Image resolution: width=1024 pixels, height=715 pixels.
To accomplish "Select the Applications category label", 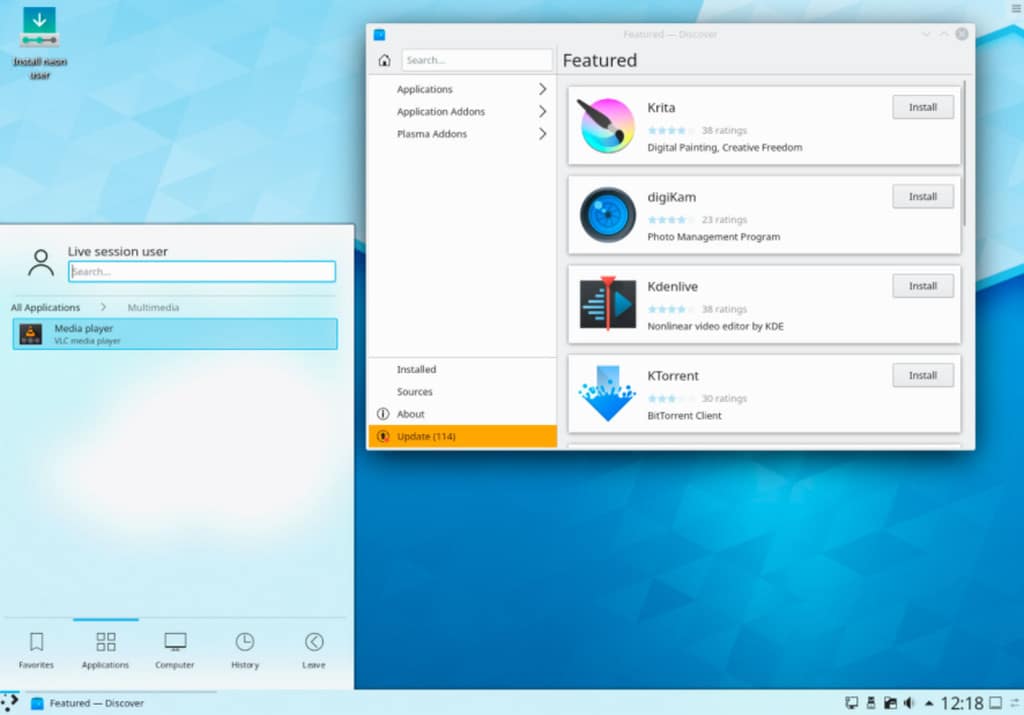I will 424,89.
